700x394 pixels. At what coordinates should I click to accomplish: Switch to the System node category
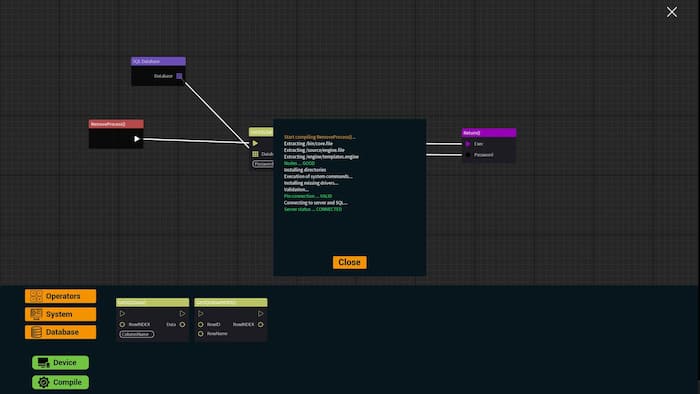click(60, 314)
